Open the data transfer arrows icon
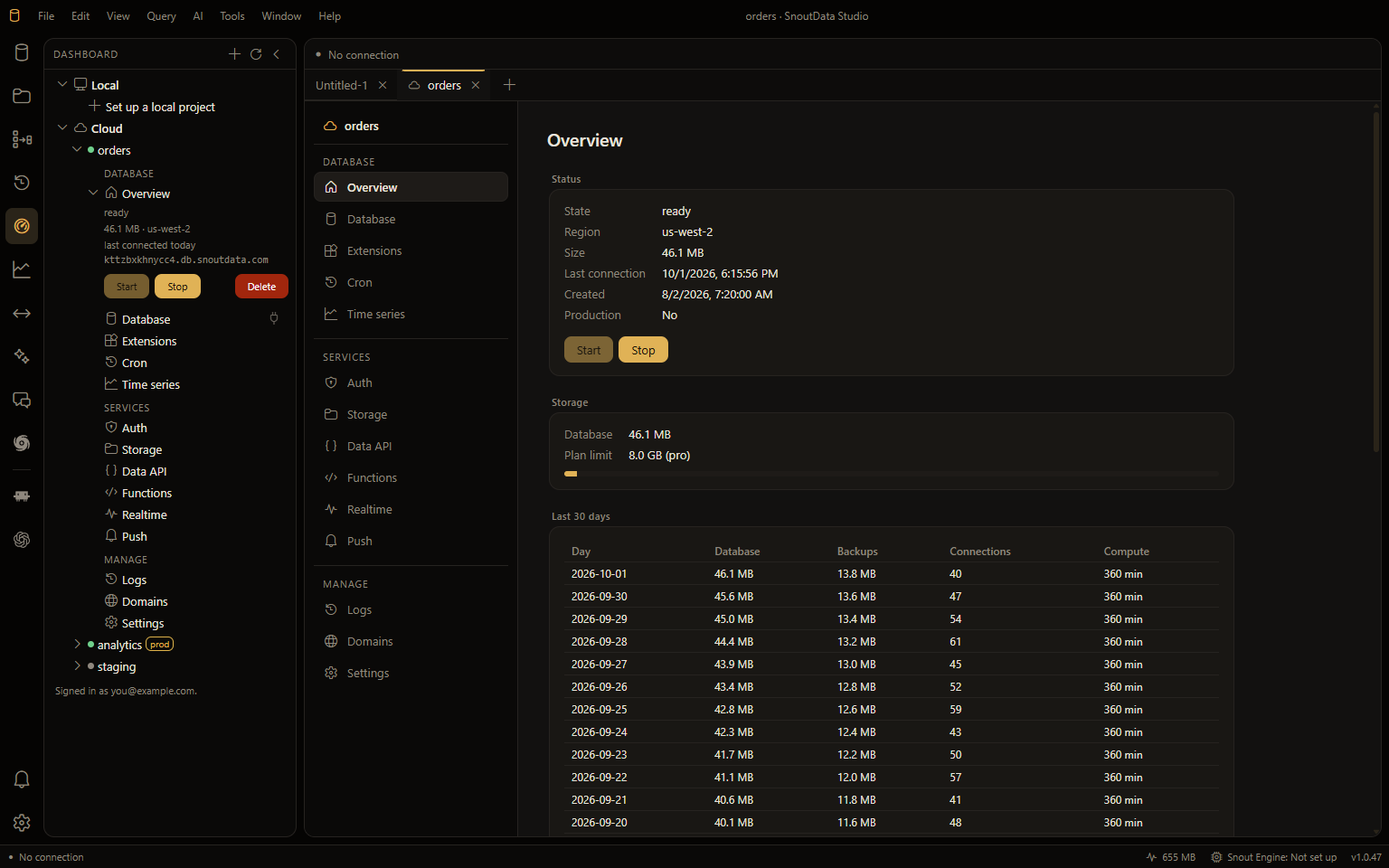This screenshot has width=1389, height=868. pos(22,313)
